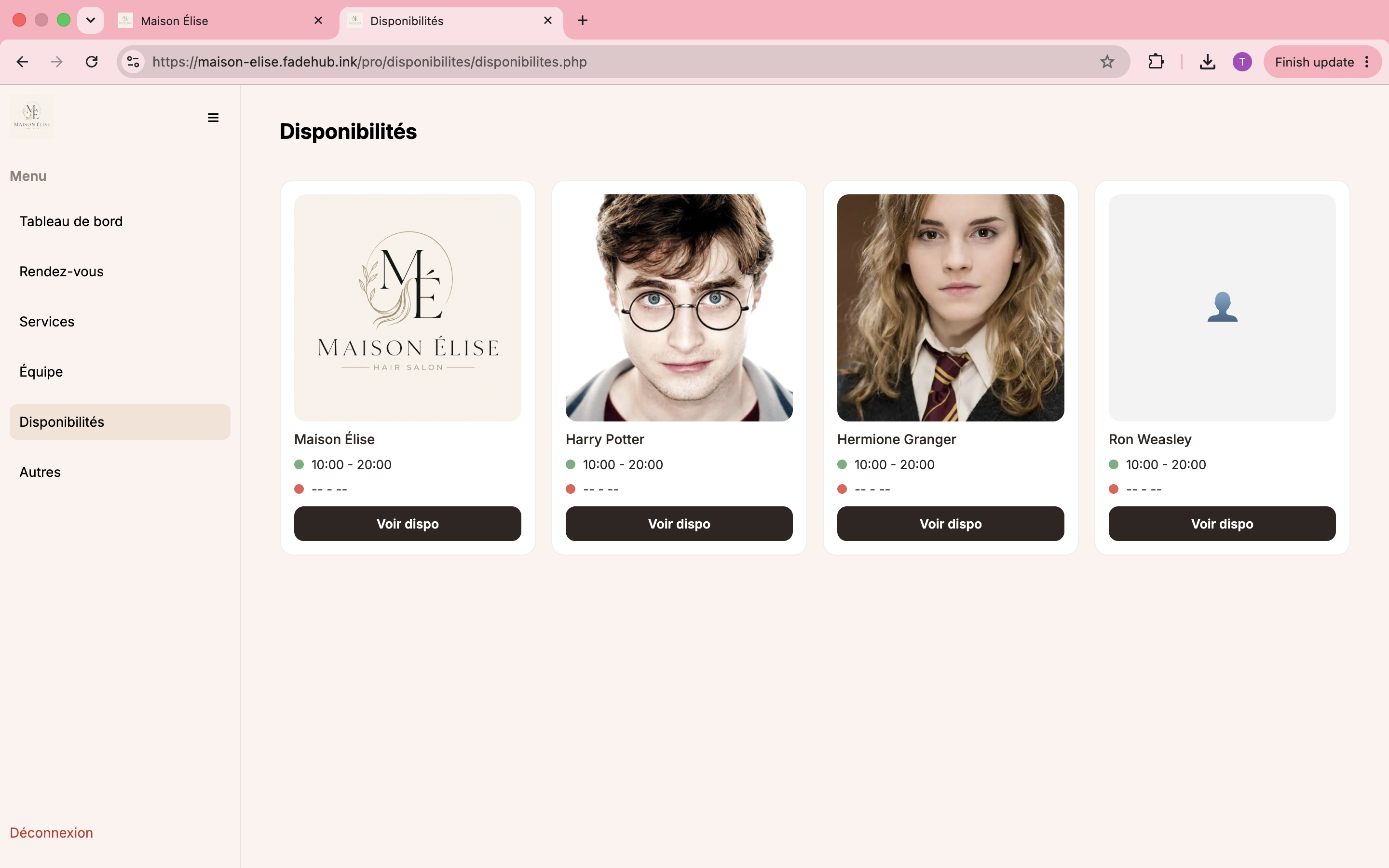1389x868 pixels.
Task: Click Voir dispo for Hermione Granger
Action: coord(951,524)
